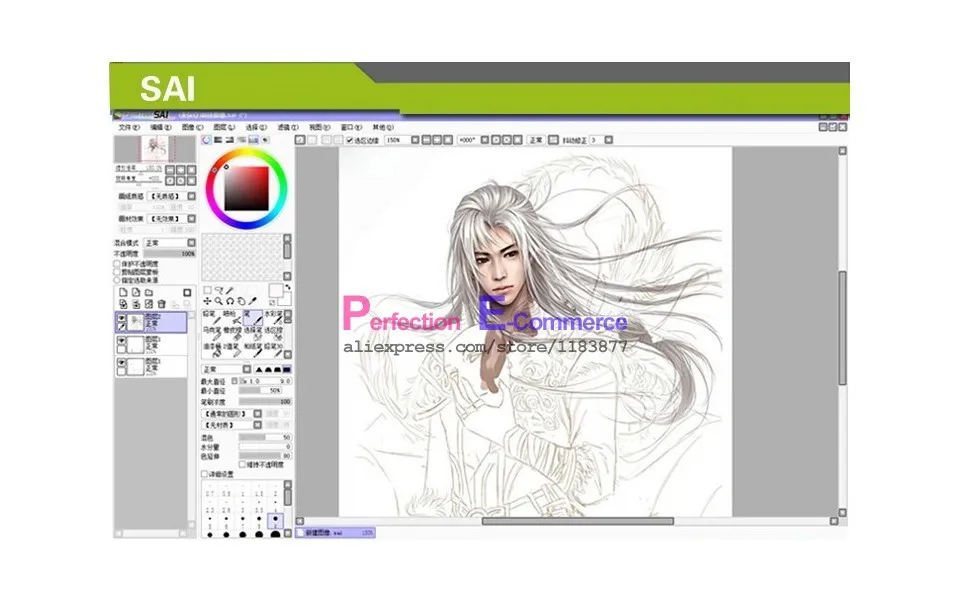This screenshot has height=600, width=960.
Task: Open the 窗口 (Window) menu
Action: coord(351,127)
